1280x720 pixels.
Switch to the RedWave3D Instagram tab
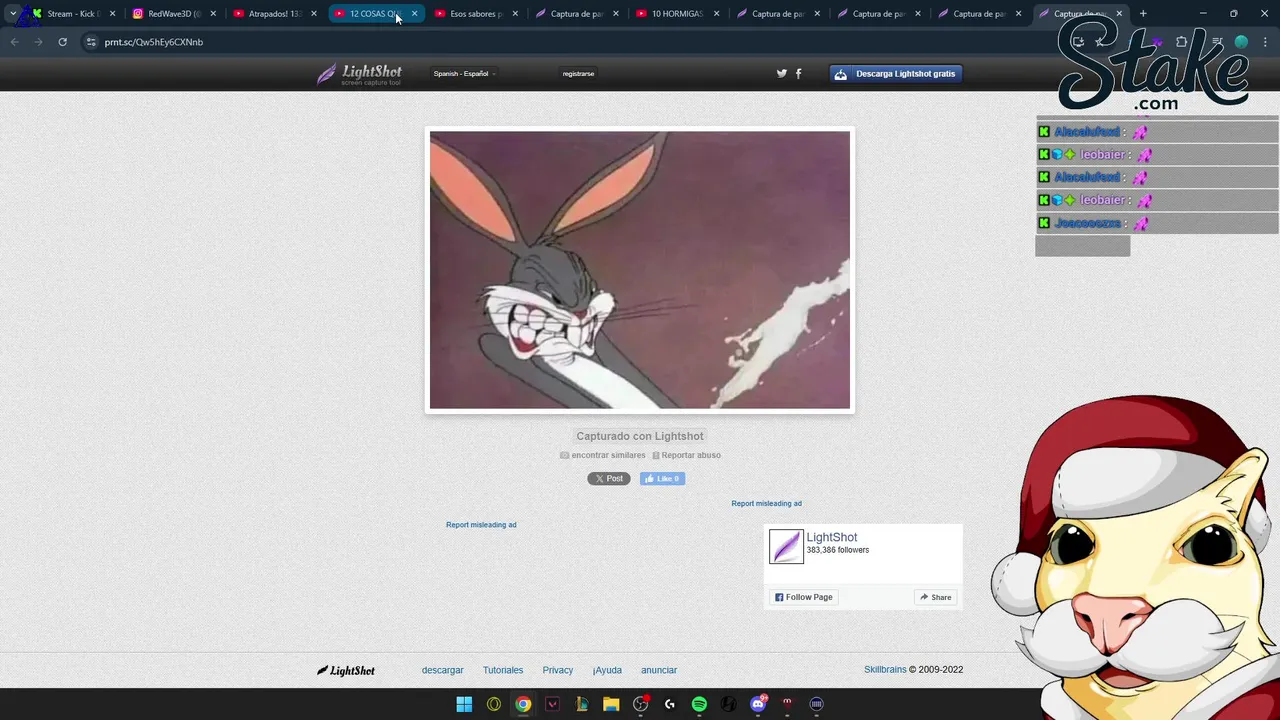pos(174,14)
